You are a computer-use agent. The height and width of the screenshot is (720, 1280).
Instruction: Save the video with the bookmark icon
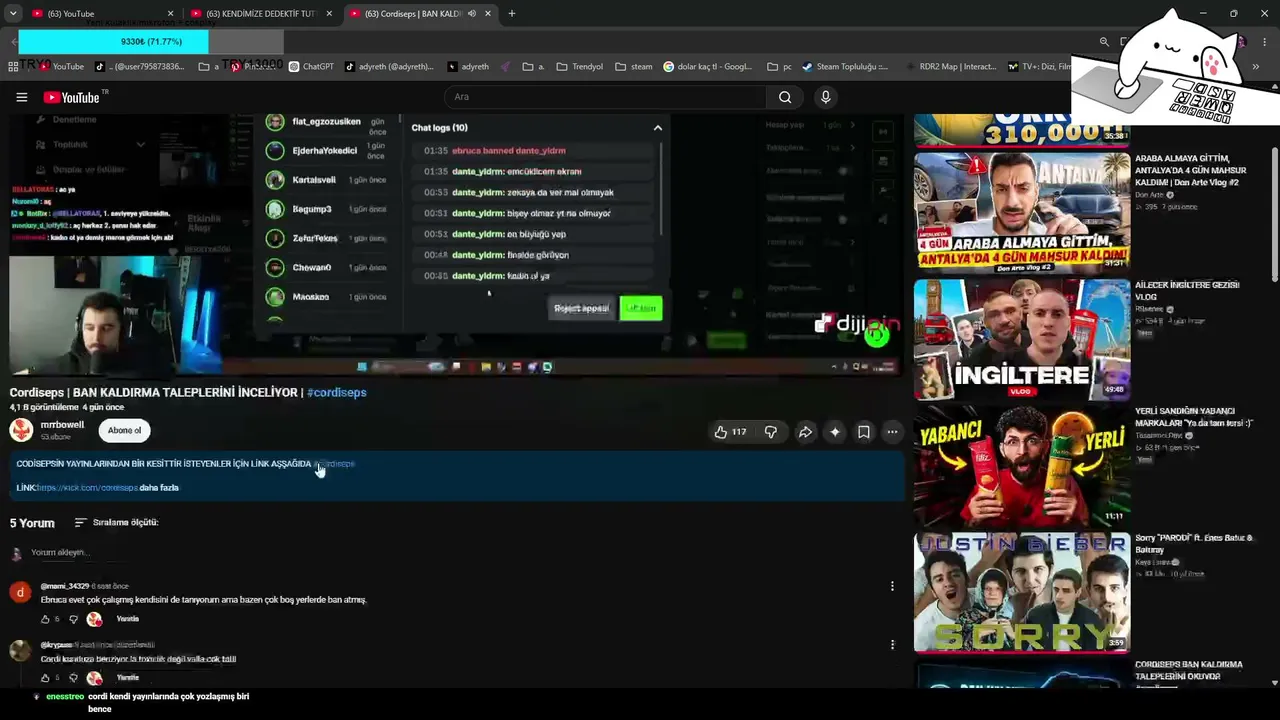point(864,432)
